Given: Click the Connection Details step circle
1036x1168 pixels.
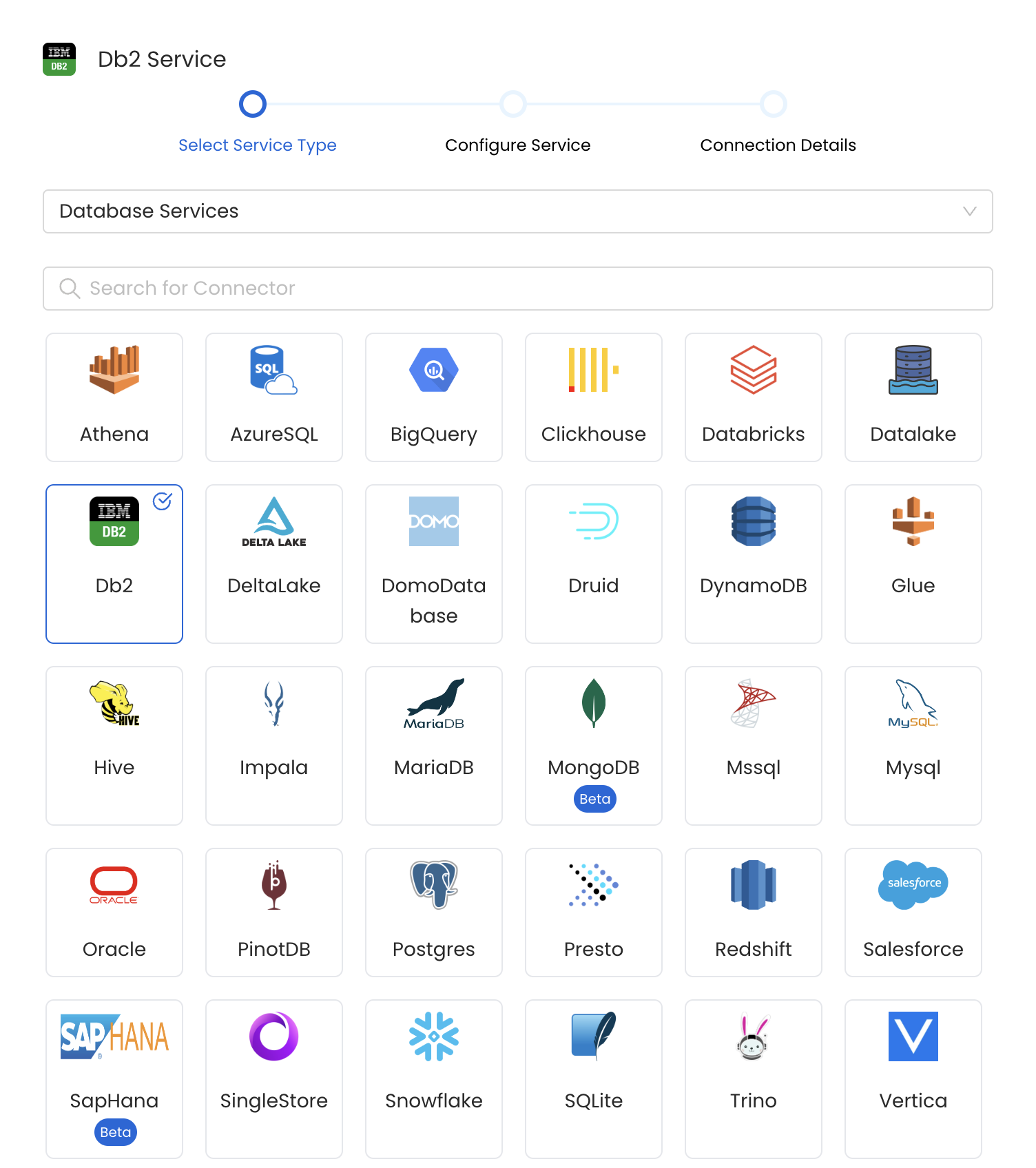Looking at the screenshot, I should (x=774, y=105).
